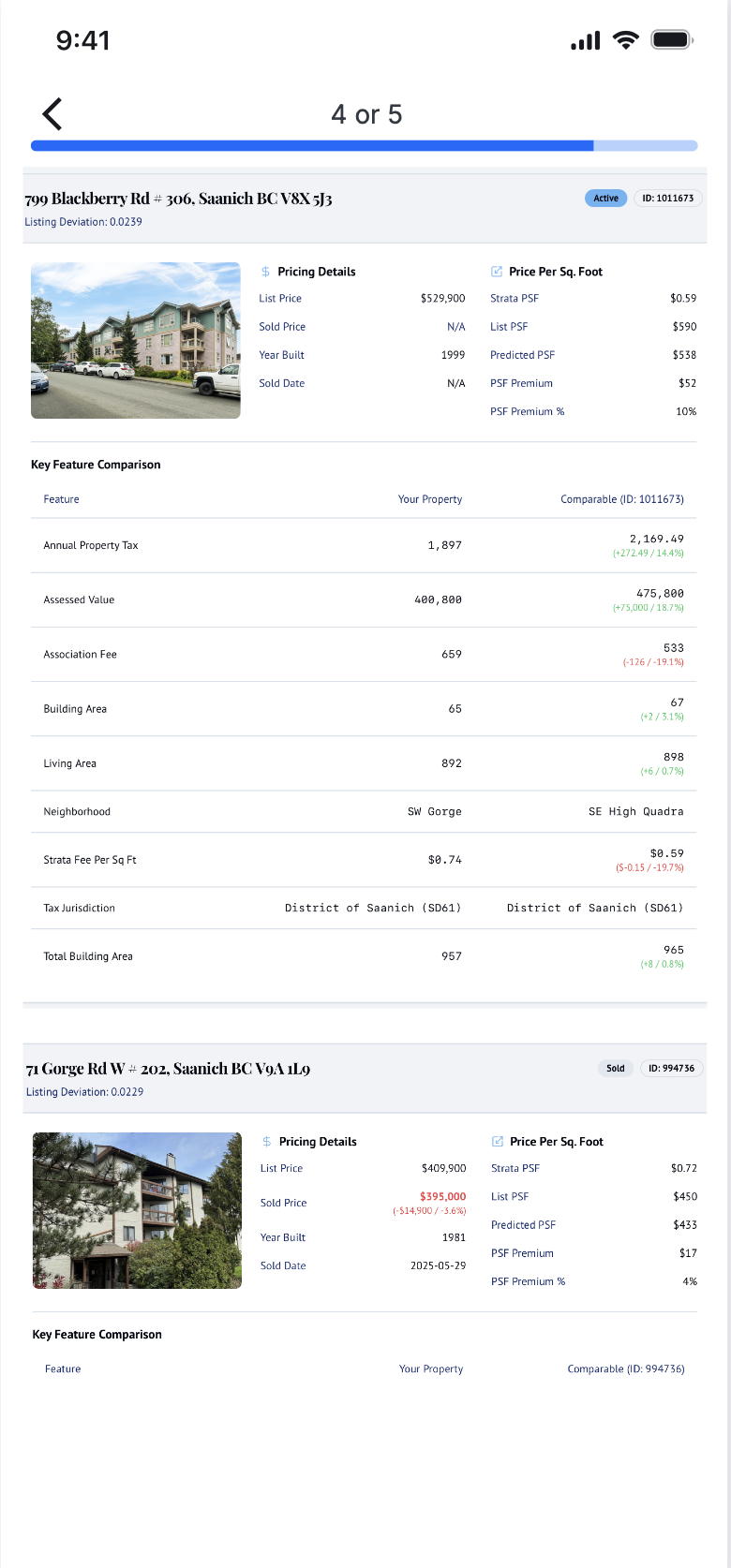
Task: Click the Sold status badge
Action: 616,1068
